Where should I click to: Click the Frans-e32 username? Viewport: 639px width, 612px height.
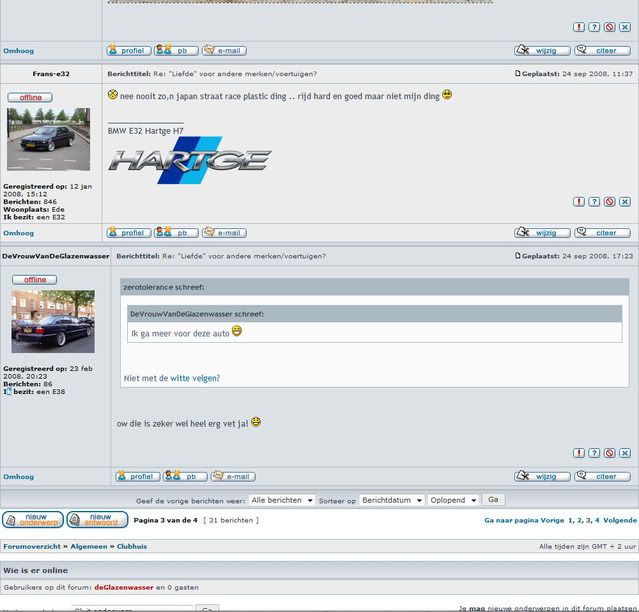[x=51, y=74]
